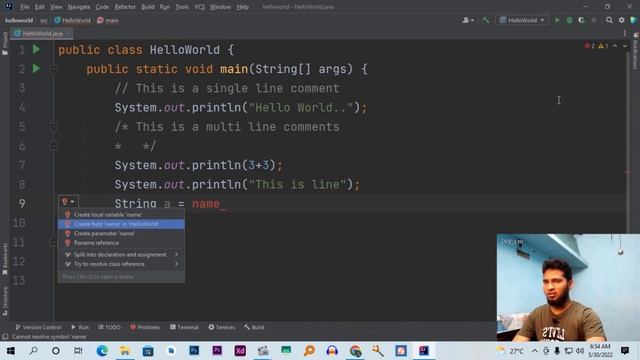Open the Refactor menu
This screenshot has height=360, width=640.
pos(125,7)
